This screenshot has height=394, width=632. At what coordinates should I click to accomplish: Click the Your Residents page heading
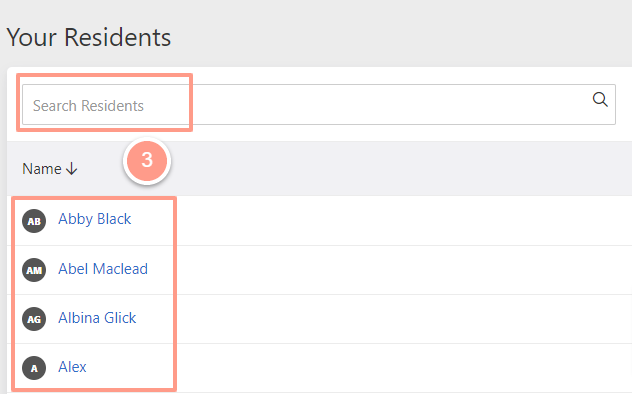click(89, 37)
